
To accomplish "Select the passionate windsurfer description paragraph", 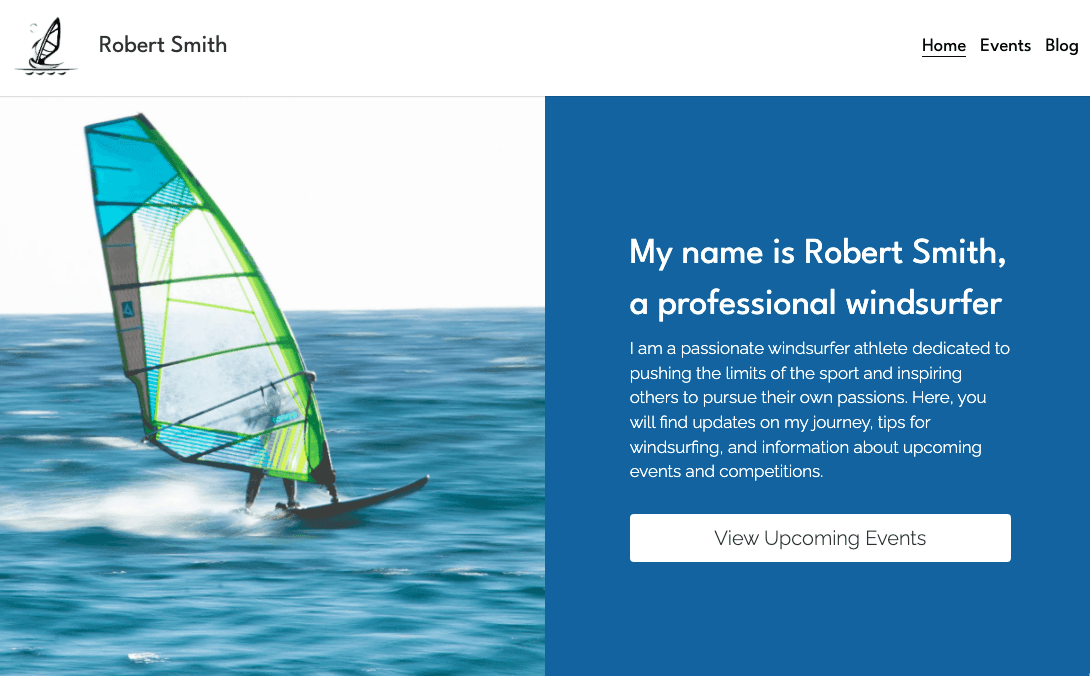I will pyautogui.click(x=818, y=410).
